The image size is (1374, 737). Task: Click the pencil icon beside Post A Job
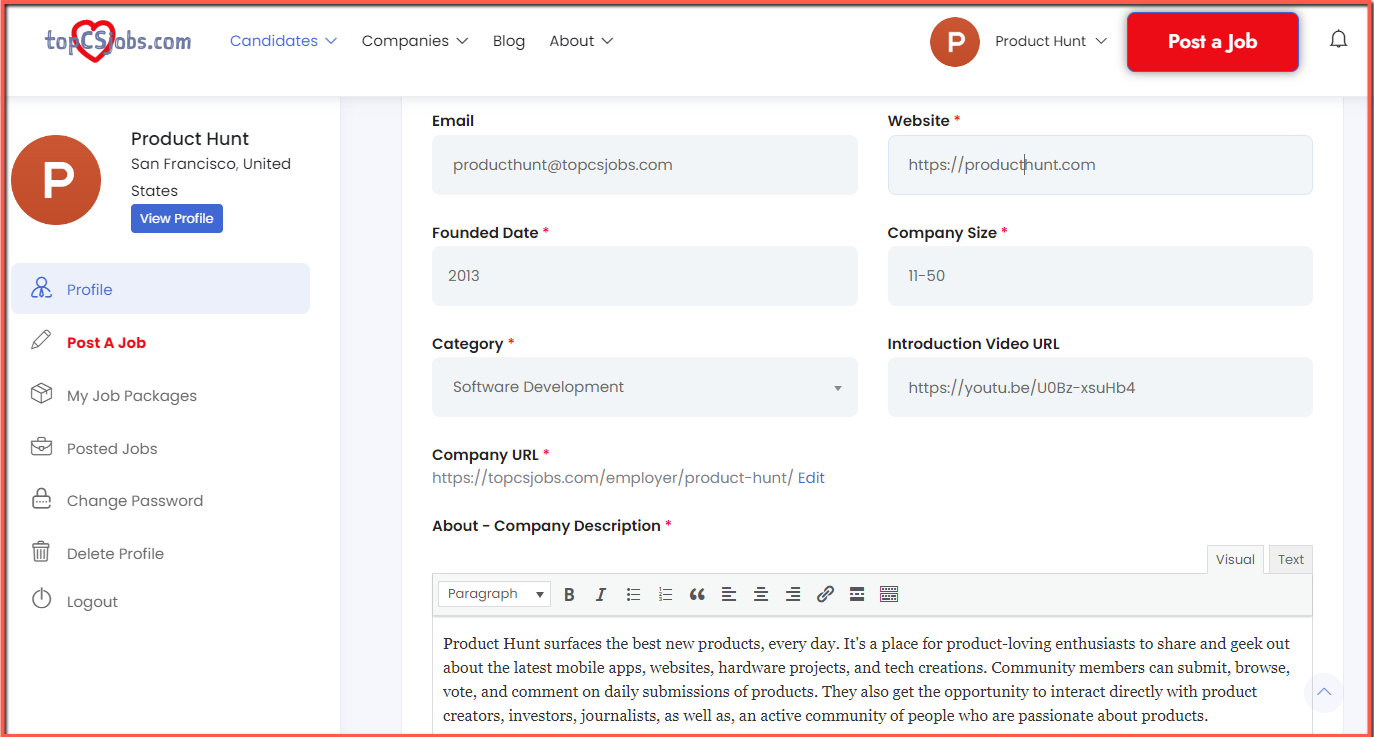pos(41,341)
